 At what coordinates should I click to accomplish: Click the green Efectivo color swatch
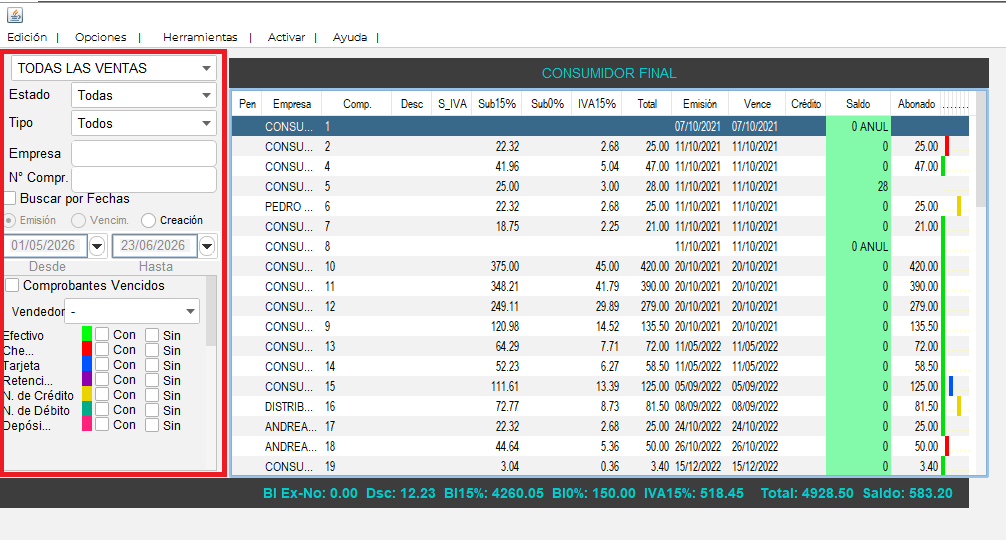[x=87, y=334]
